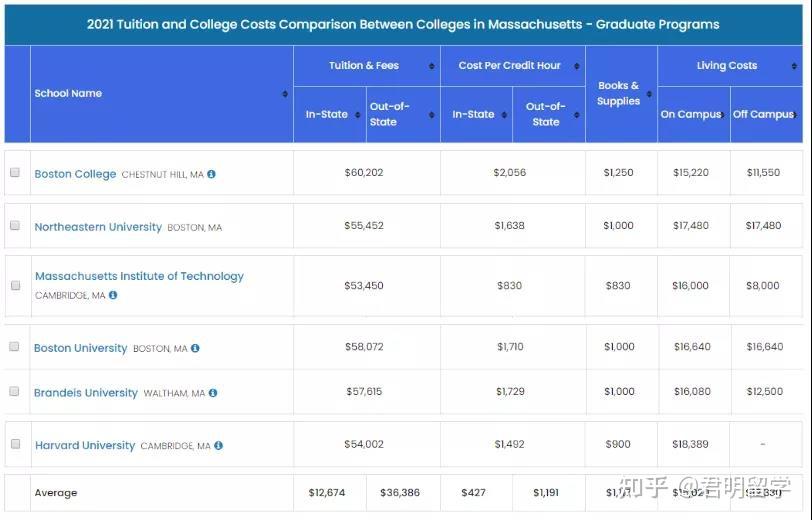
Task: Select the Harvard University row checkbox
Action: pyautogui.click(x=16, y=444)
